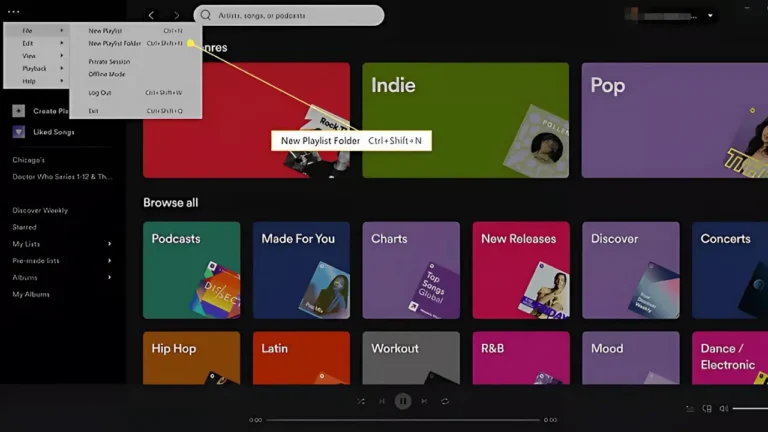Open the account dropdown arrow

(x=710, y=16)
